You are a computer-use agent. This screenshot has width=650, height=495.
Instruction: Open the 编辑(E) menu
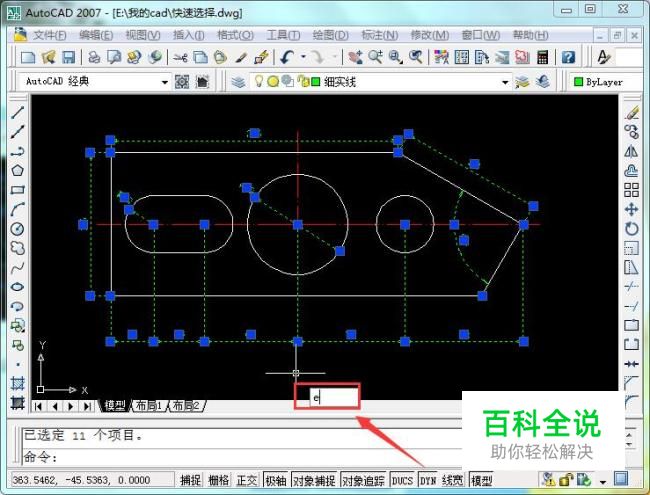click(x=96, y=35)
